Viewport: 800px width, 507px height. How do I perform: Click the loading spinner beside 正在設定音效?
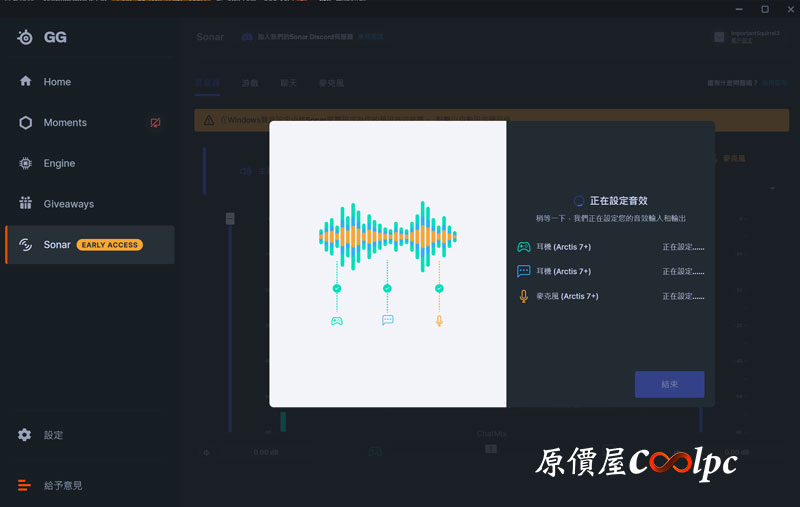tap(579, 201)
